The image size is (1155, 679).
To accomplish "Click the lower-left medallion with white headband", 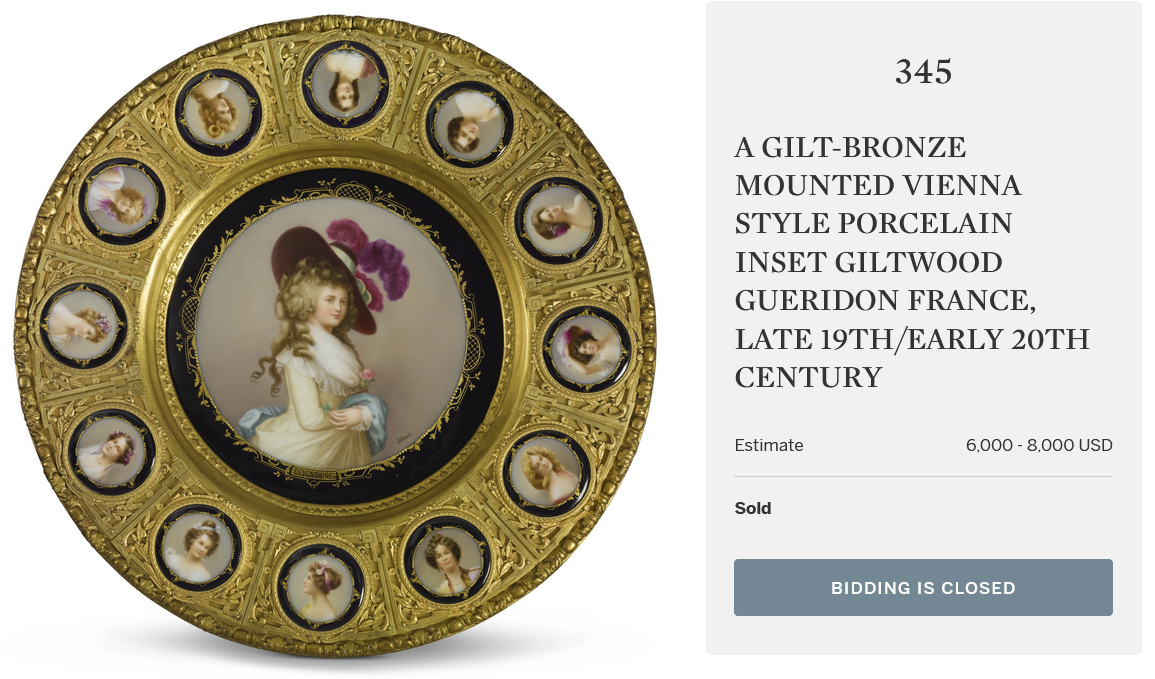I will click(197, 548).
